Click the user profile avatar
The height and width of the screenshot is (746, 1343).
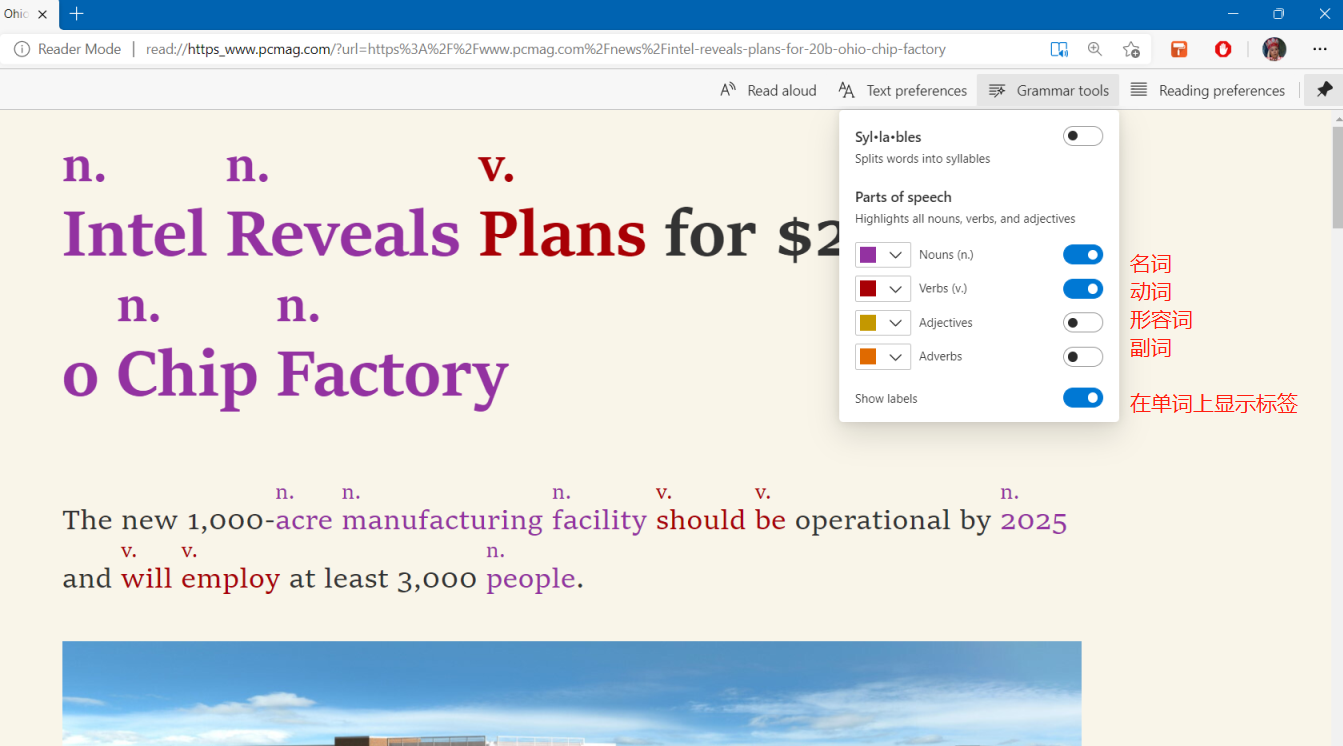[x=1274, y=49]
